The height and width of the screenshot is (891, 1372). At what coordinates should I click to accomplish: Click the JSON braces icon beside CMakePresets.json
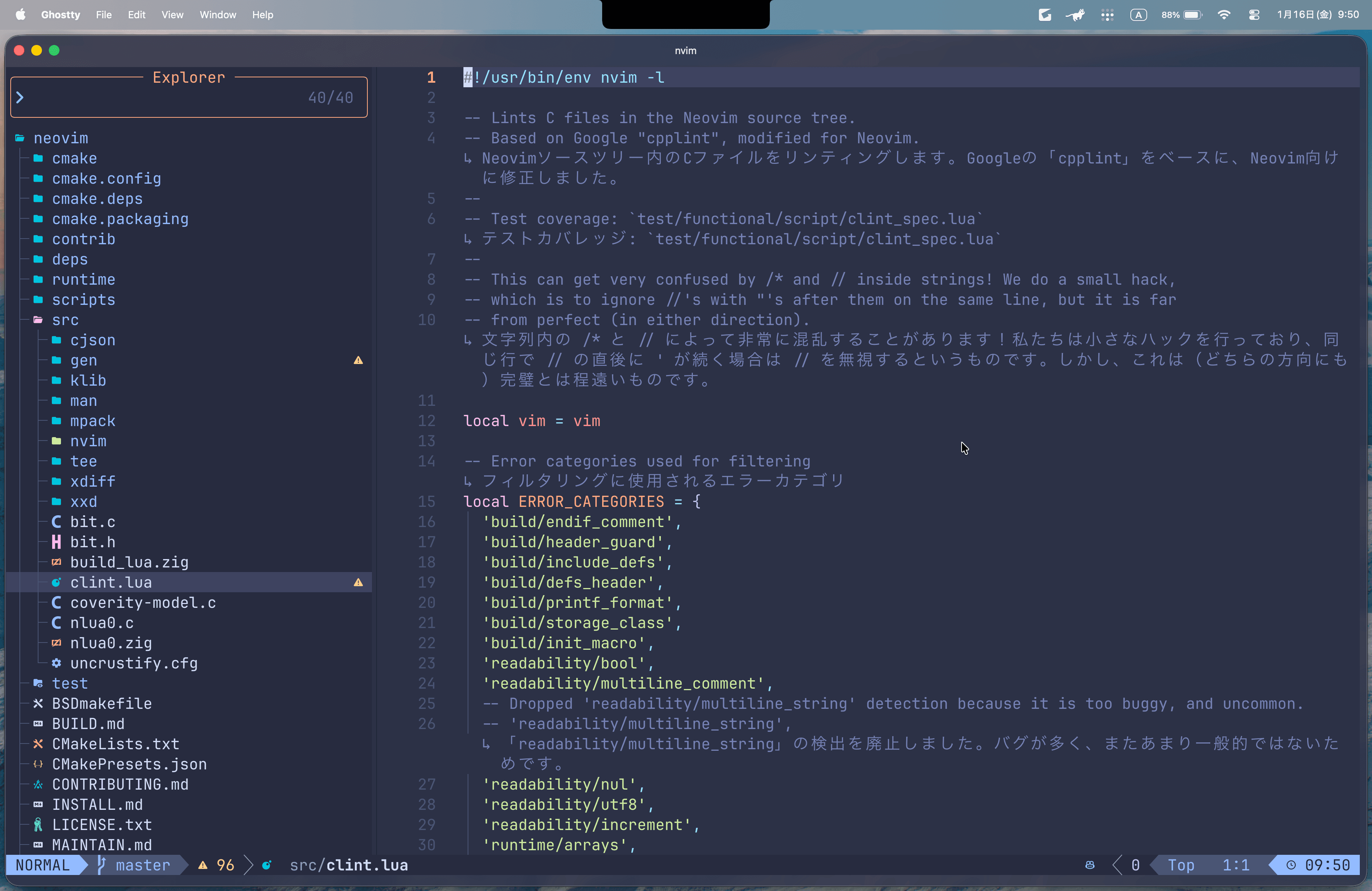point(38,764)
